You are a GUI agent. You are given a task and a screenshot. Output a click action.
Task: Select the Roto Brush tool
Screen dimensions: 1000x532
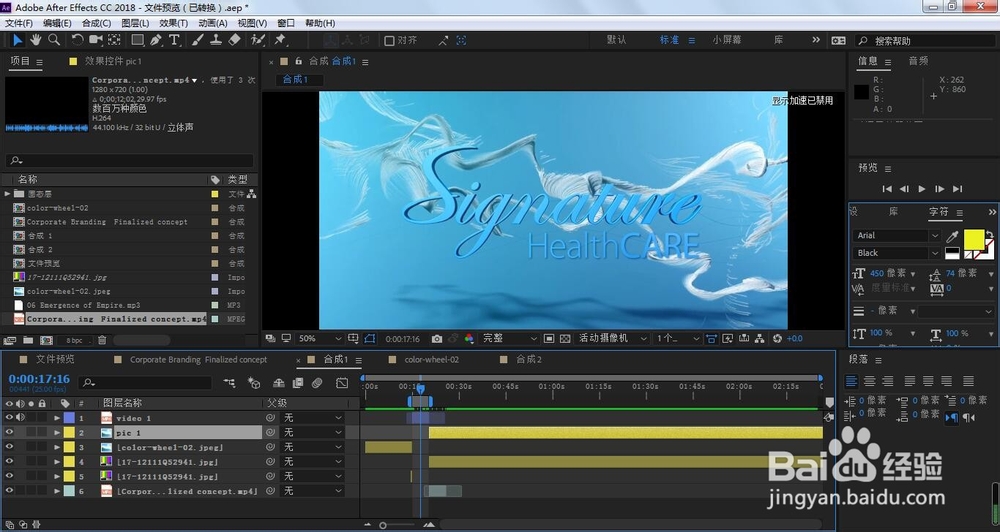[258, 40]
